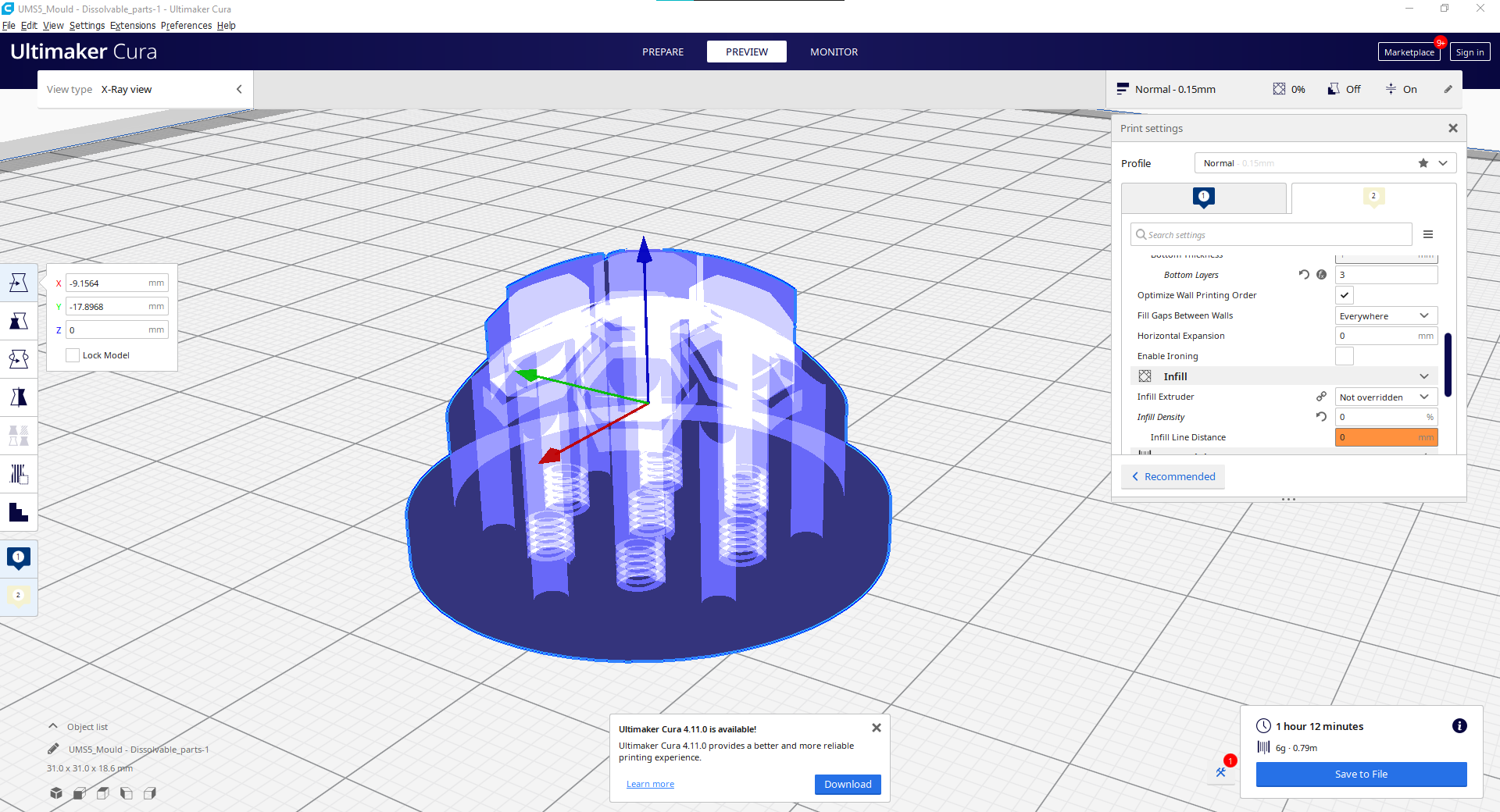This screenshot has height=812, width=1500.
Task: Select the Support Blocker tool
Action: [x=19, y=474]
